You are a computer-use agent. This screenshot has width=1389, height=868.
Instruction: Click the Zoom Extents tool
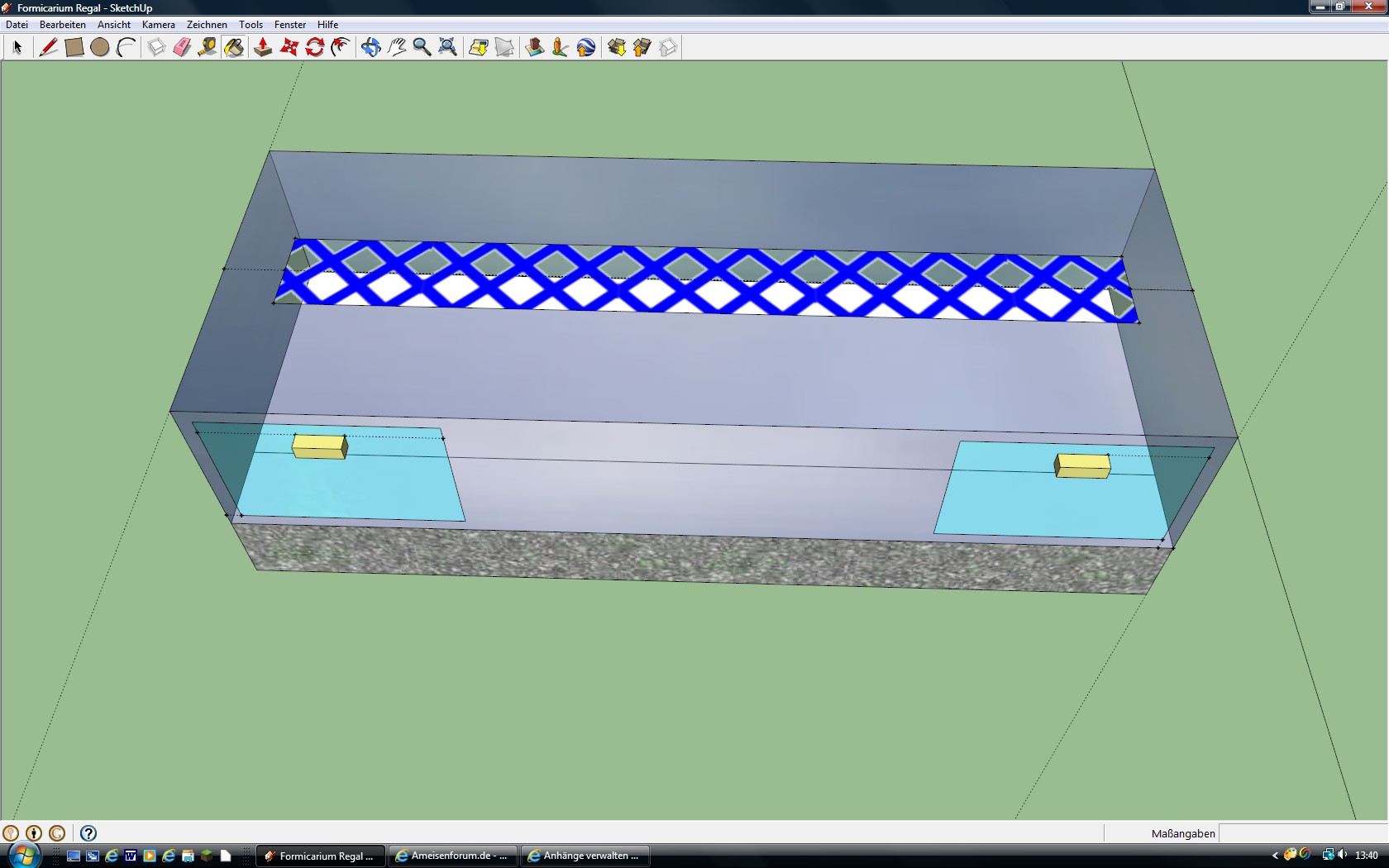pyautogui.click(x=447, y=47)
